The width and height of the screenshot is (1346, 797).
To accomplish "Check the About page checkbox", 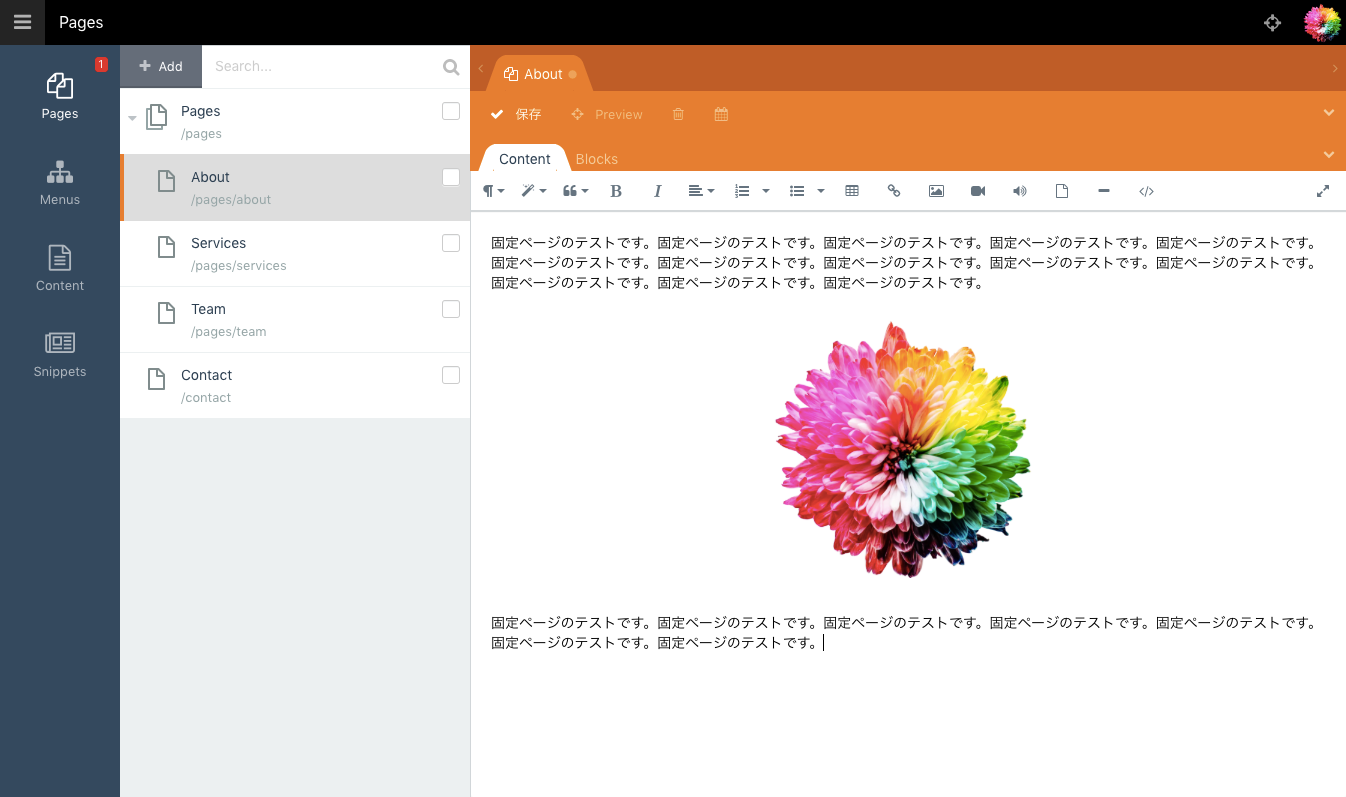I will click(451, 177).
